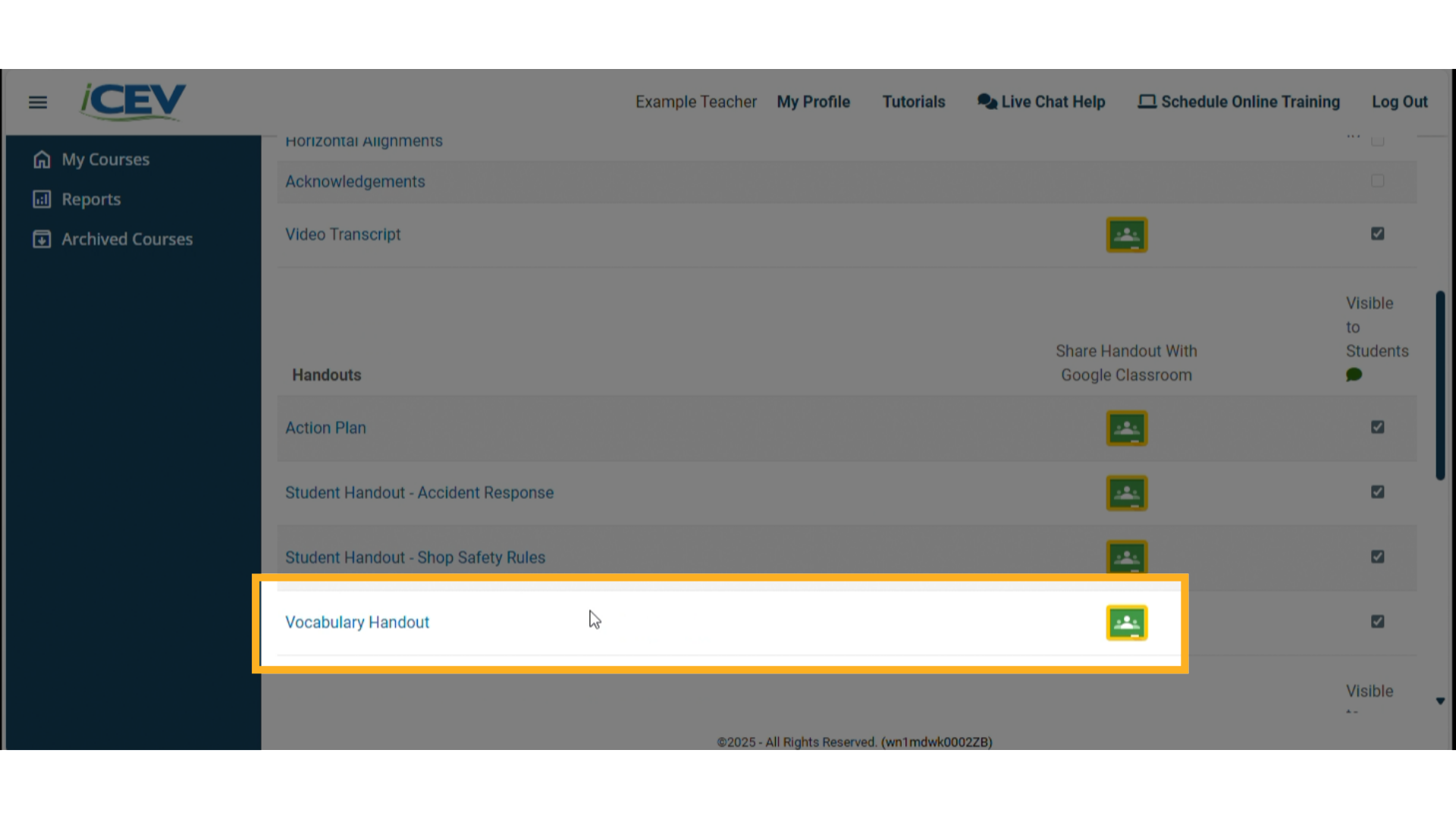Open the Action Plan handout
Viewport: 1456px width, 819px height.
[325, 428]
